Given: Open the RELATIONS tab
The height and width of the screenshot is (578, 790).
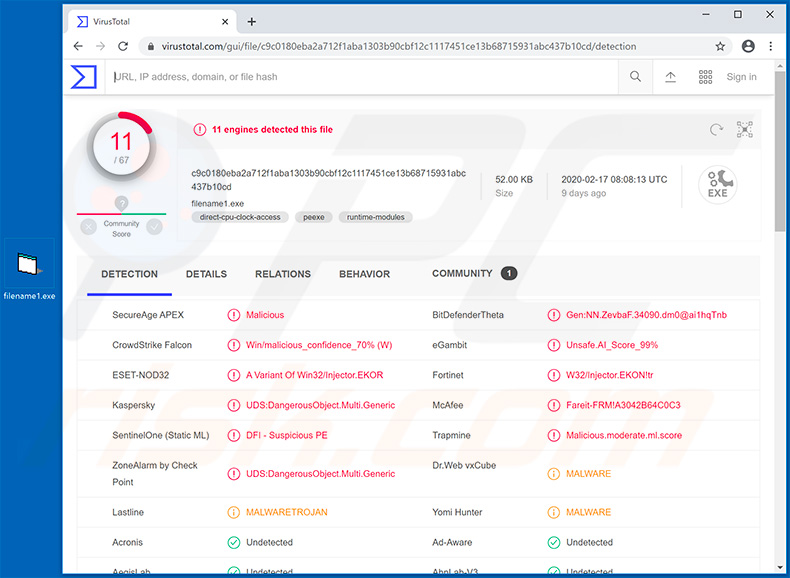Looking at the screenshot, I should [283, 274].
